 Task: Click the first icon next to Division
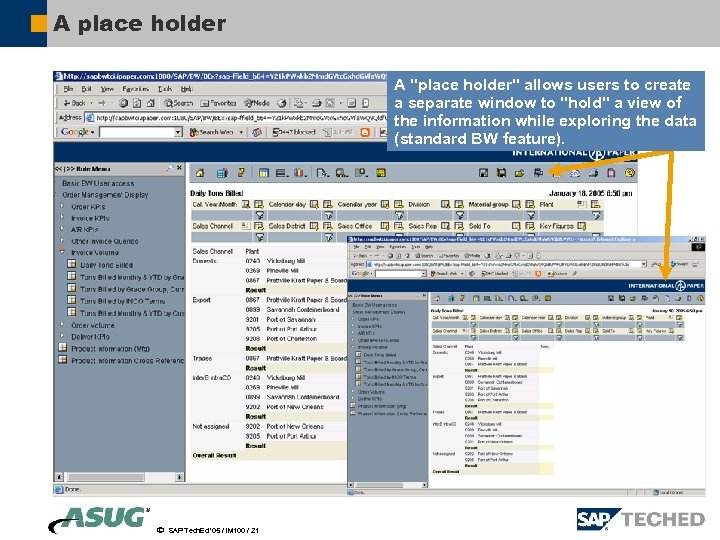(445, 204)
